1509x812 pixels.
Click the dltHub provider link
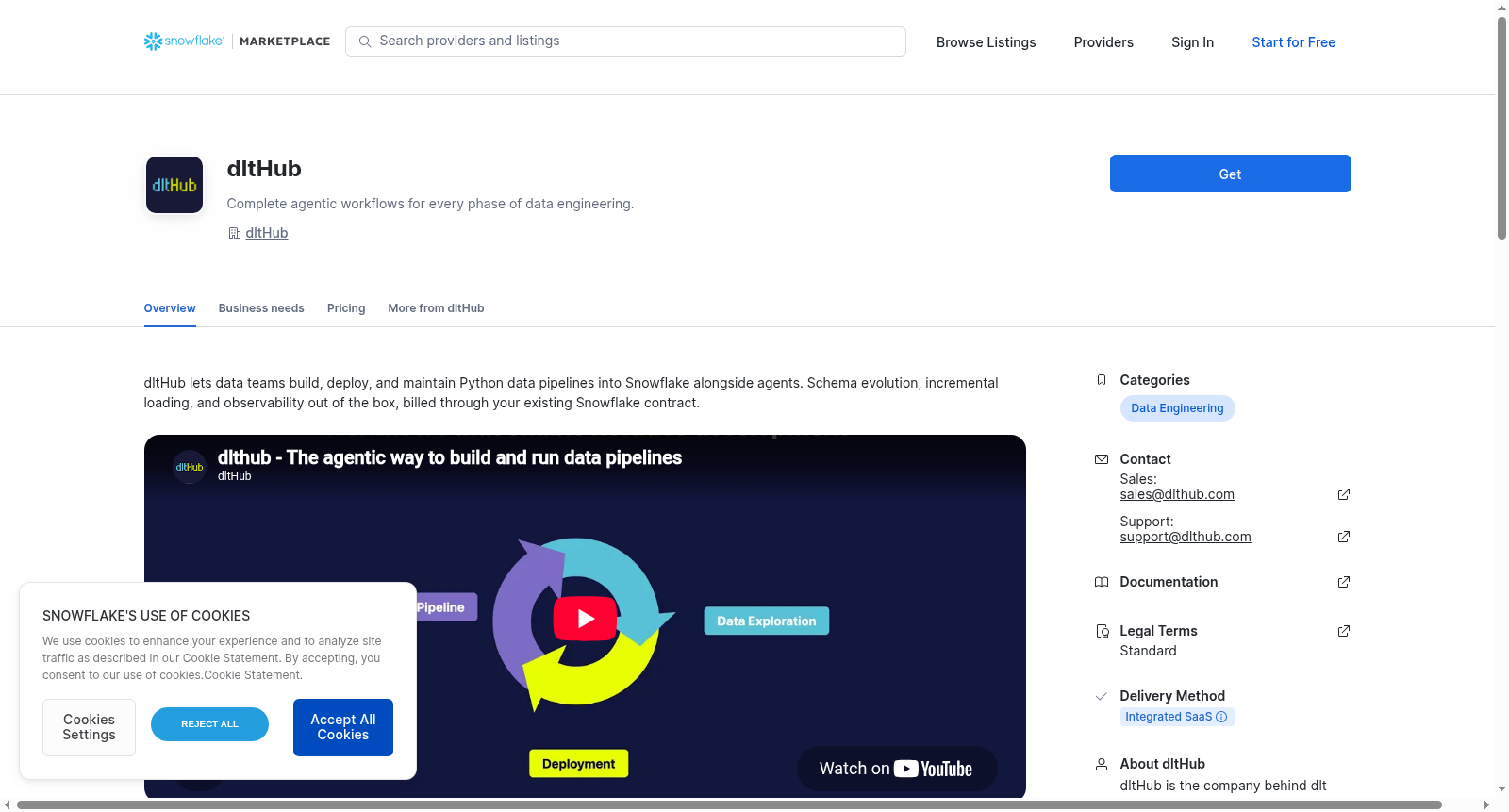coord(267,233)
